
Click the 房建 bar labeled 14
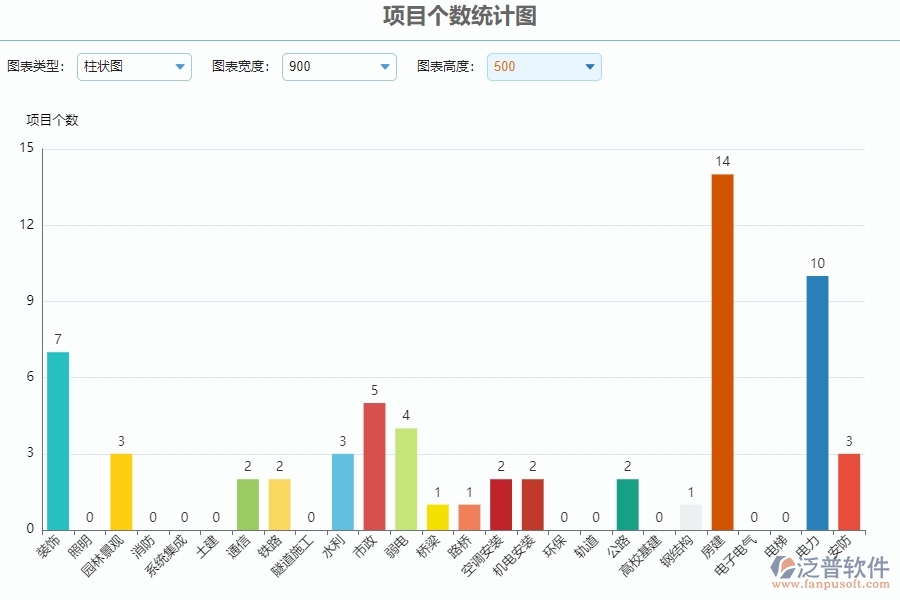point(722,352)
